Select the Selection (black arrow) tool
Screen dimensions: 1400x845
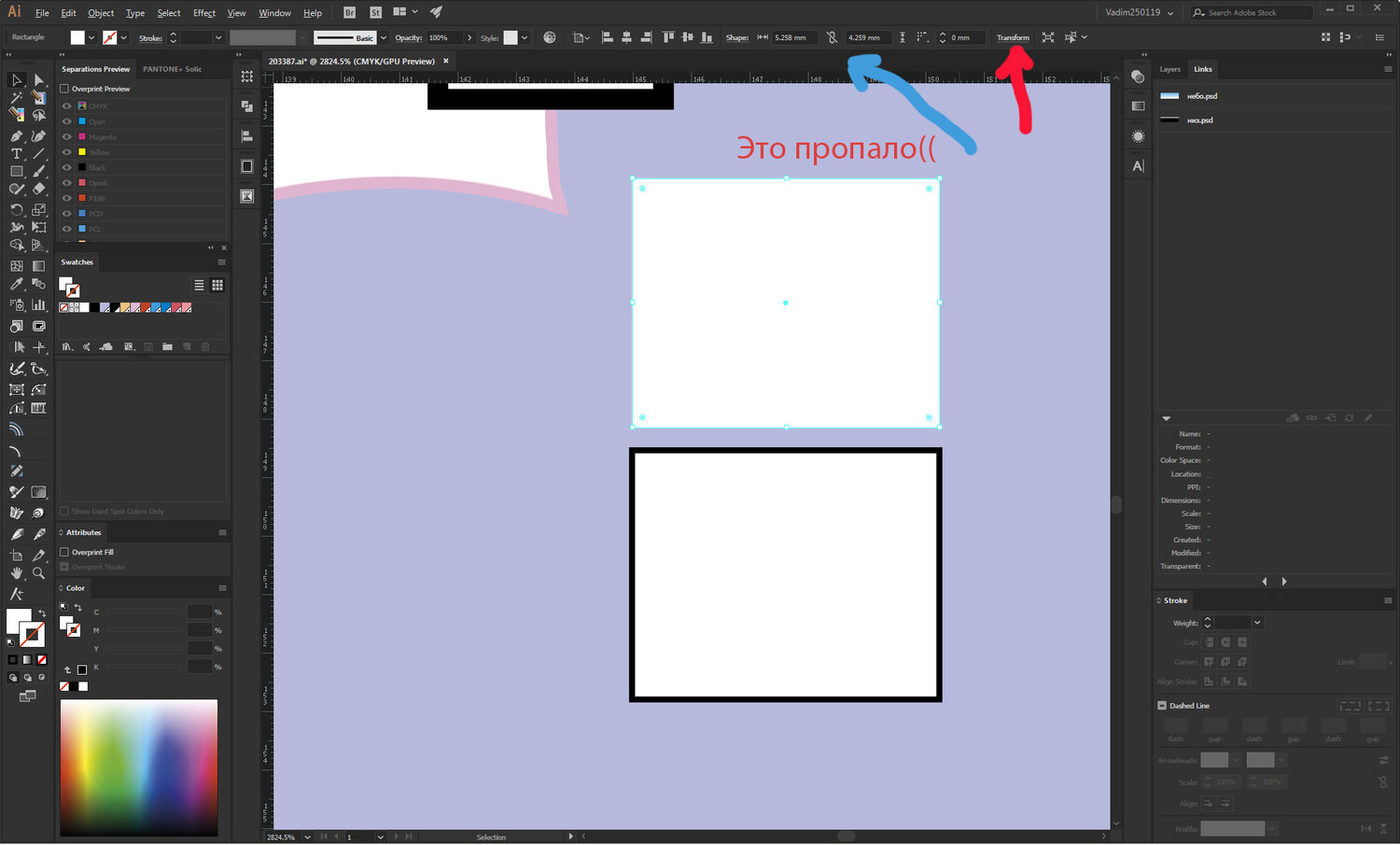17,80
